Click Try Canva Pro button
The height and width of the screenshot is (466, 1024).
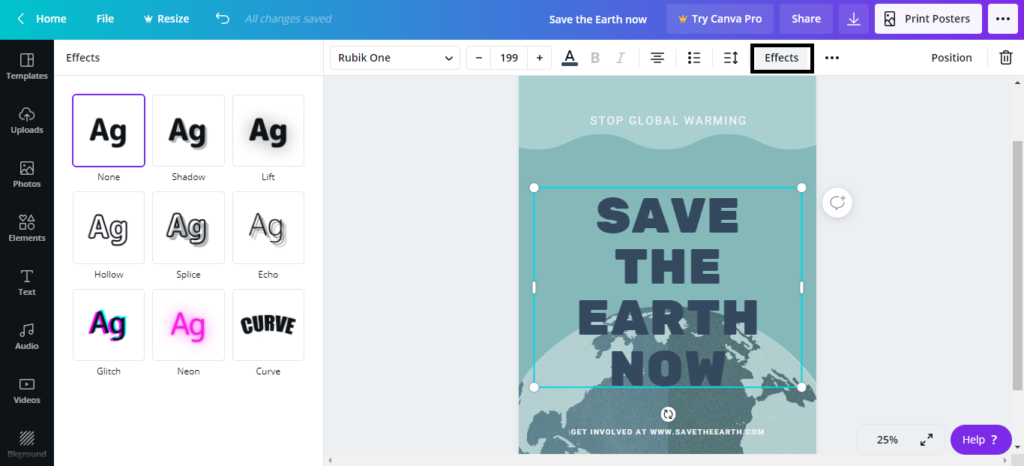point(720,19)
